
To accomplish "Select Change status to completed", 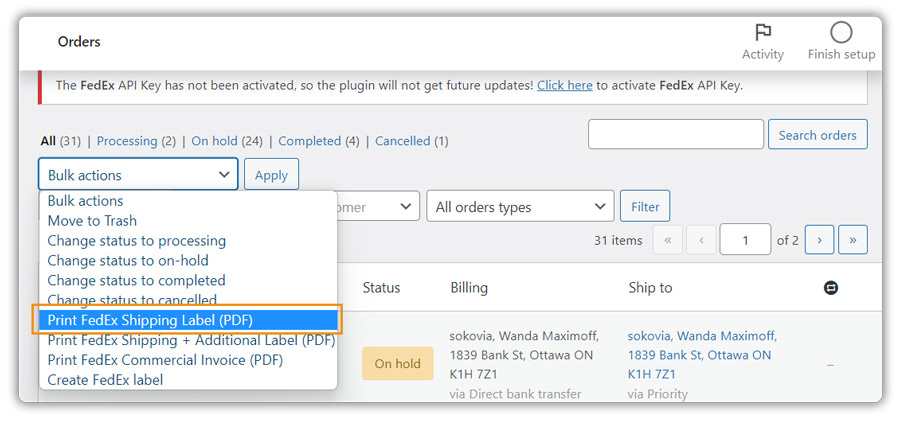I will [136, 281].
